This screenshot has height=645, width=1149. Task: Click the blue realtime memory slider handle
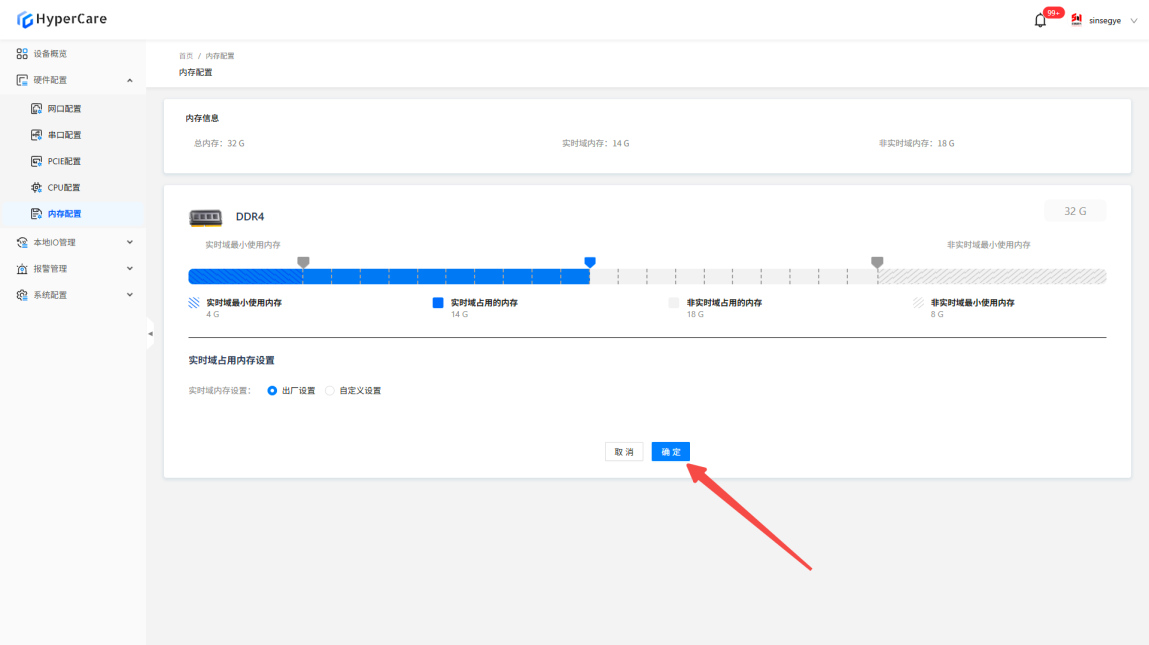[x=590, y=262]
